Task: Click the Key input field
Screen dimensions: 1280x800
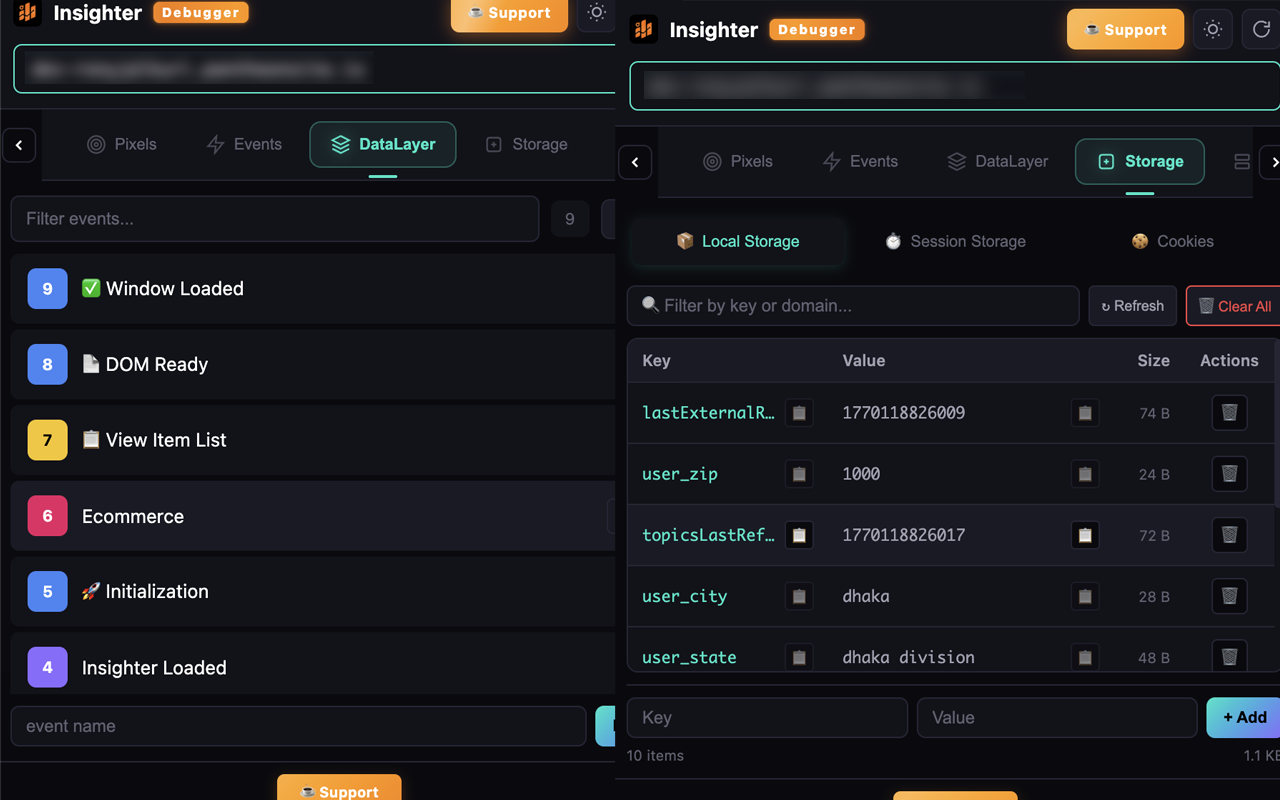Action: (767, 717)
